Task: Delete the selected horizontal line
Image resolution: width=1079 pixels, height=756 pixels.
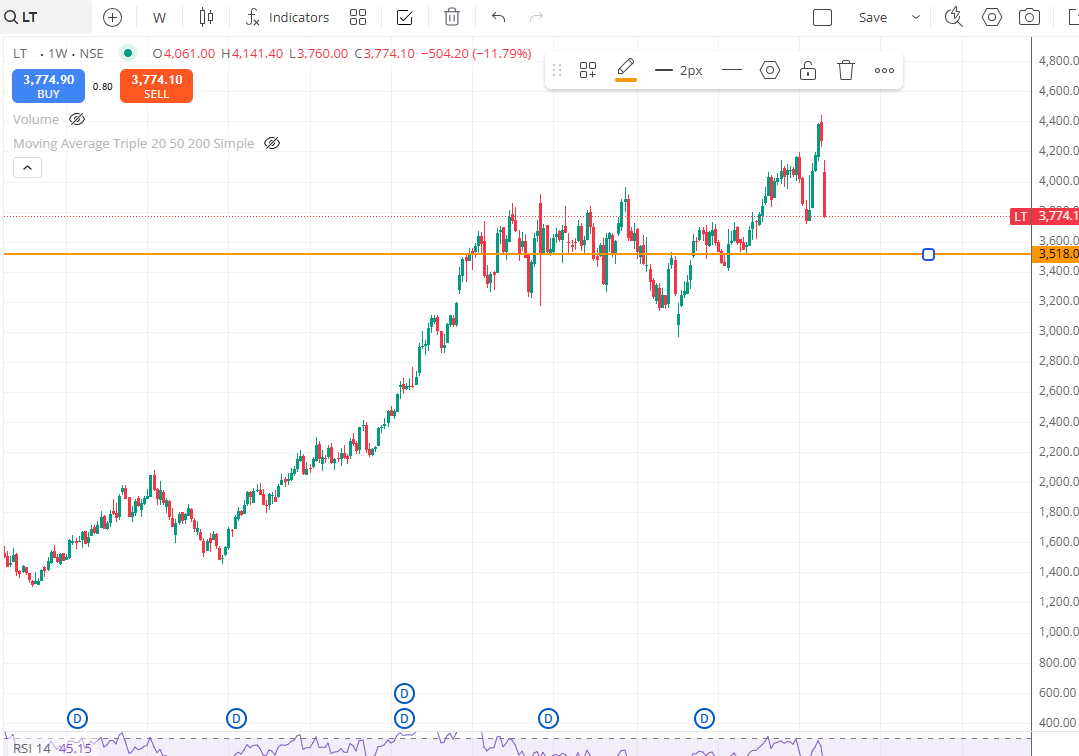Action: click(846, 70)
